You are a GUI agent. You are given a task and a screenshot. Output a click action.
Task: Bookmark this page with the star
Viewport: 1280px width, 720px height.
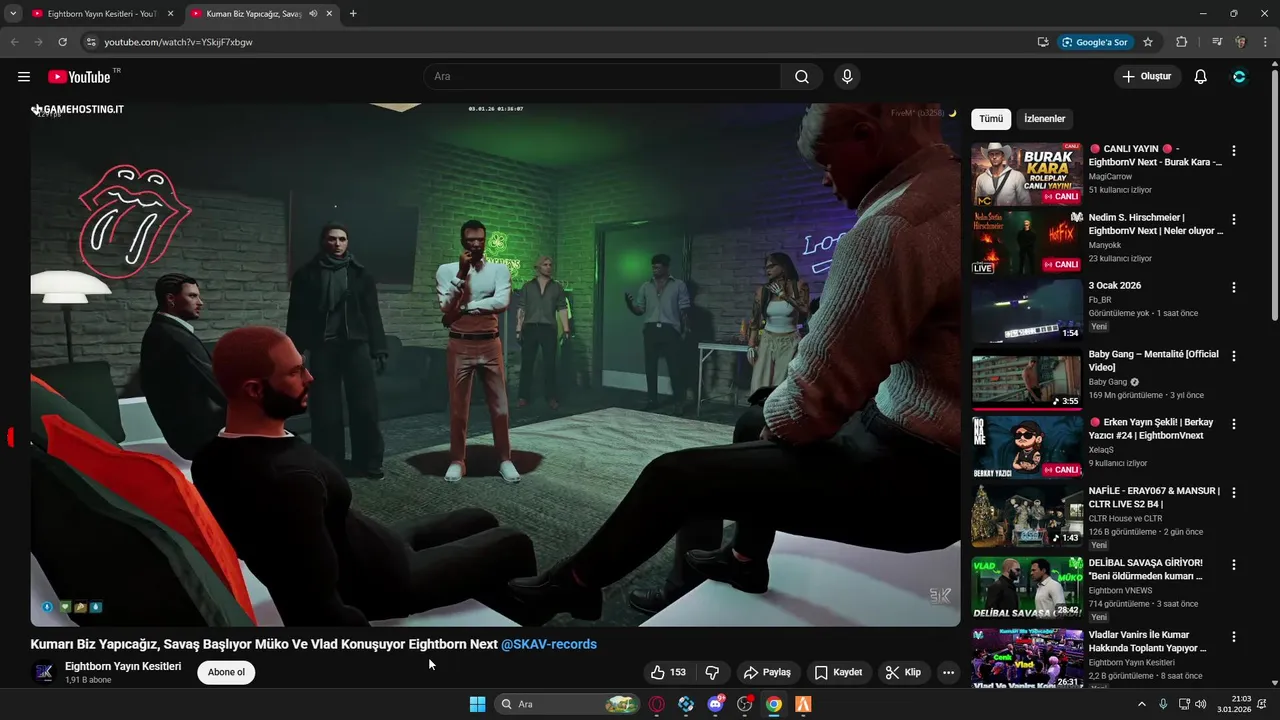(1148, 42)
